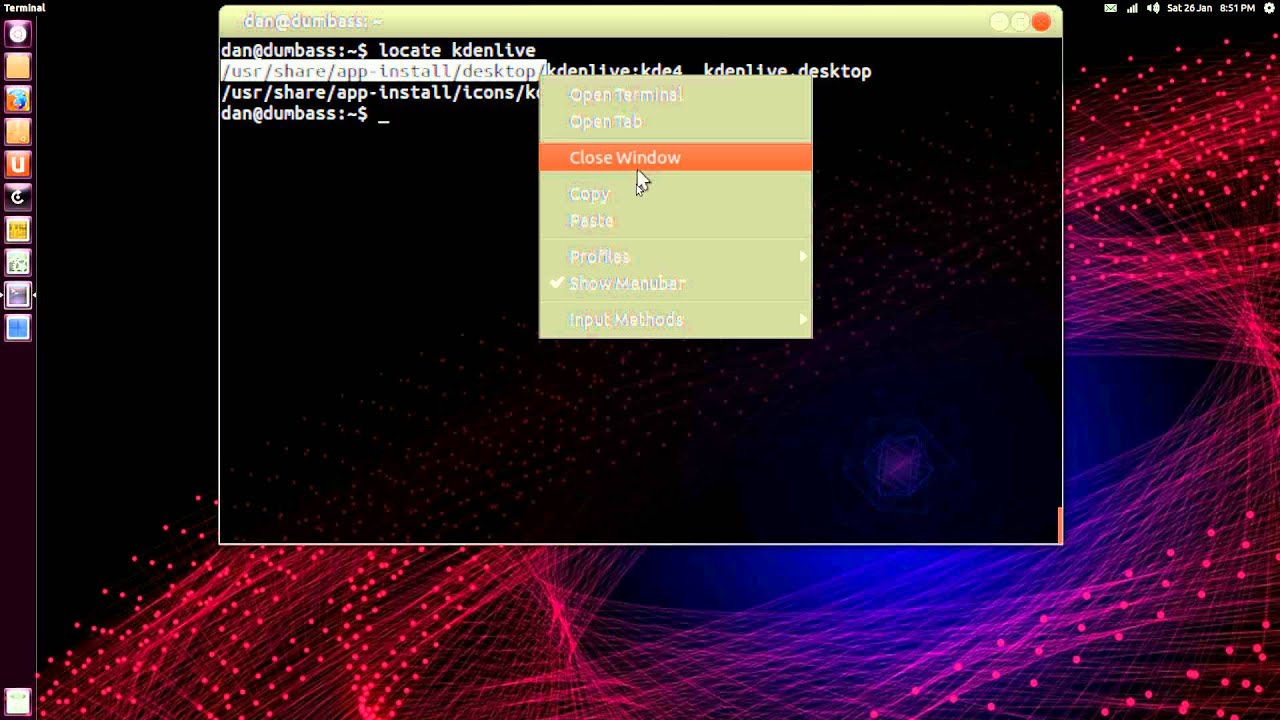Open the messaging envelope indicator

(x=1110, y=8)
